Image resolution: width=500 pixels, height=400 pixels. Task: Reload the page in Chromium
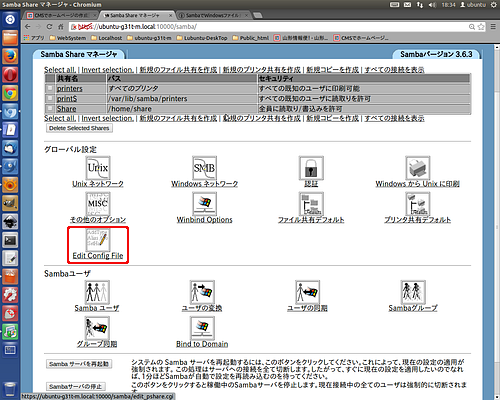pos(49,27)
